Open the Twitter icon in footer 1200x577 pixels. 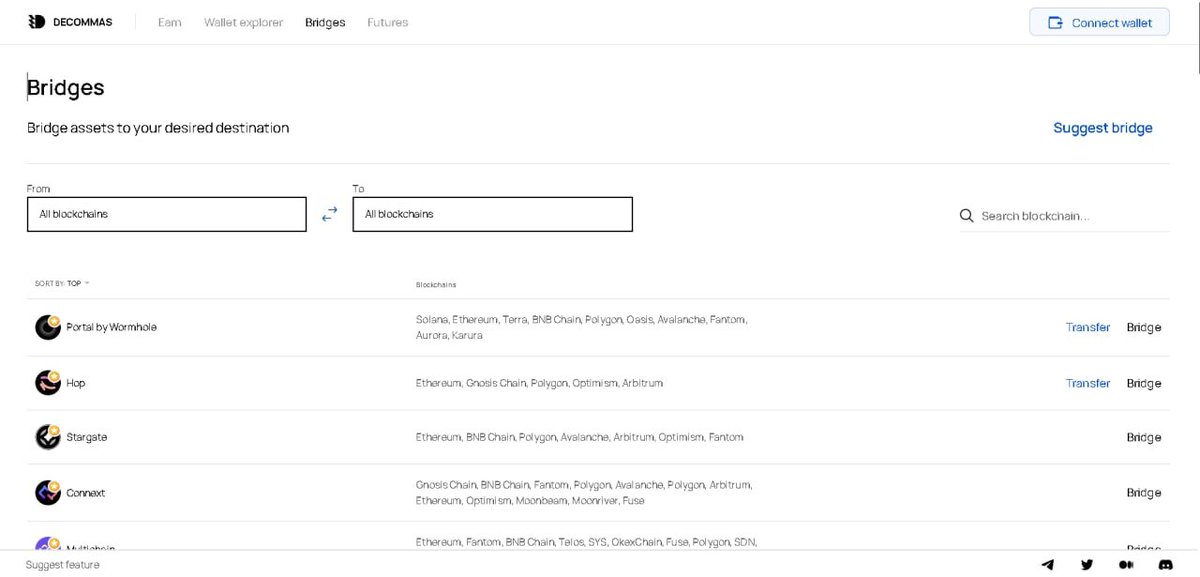[x=1087, y=565]
